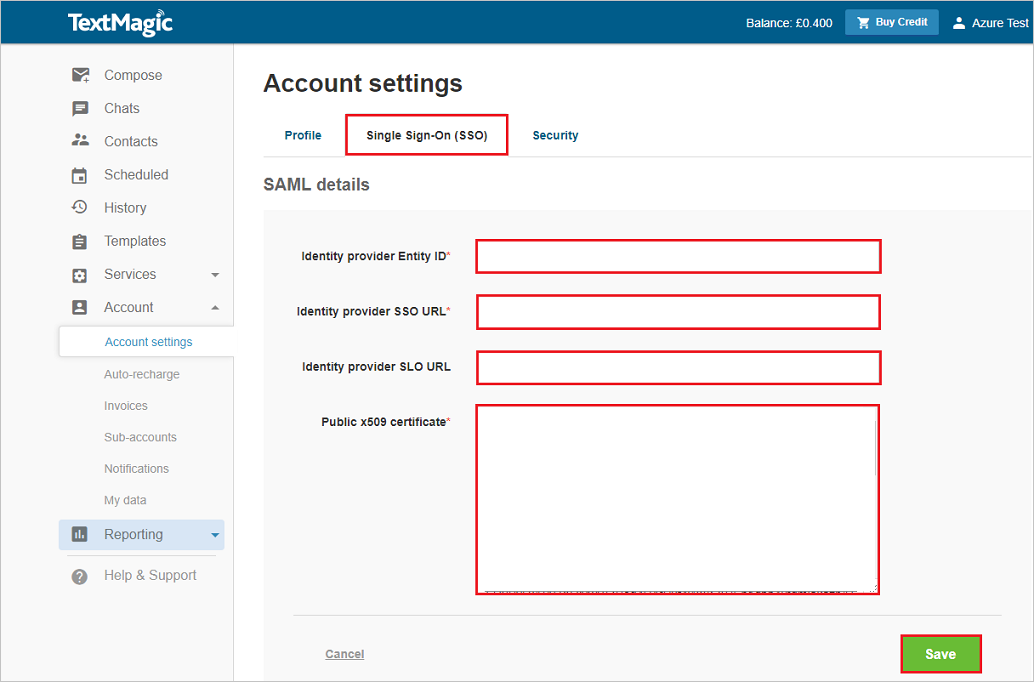
Task: Click the Azure Test user icon
Action: pyautogui.click(x=957, y=21)
